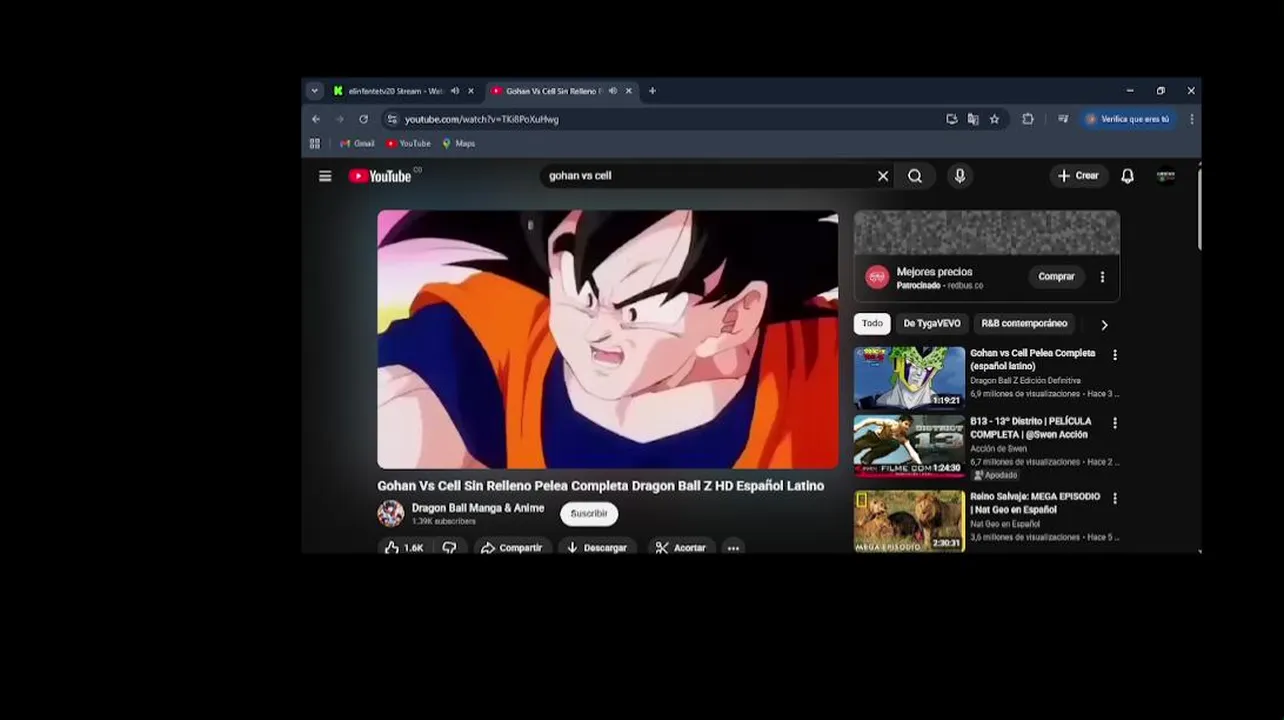Click Descargar to download video
Screen dimensions: 1284x720
(596, 547)
